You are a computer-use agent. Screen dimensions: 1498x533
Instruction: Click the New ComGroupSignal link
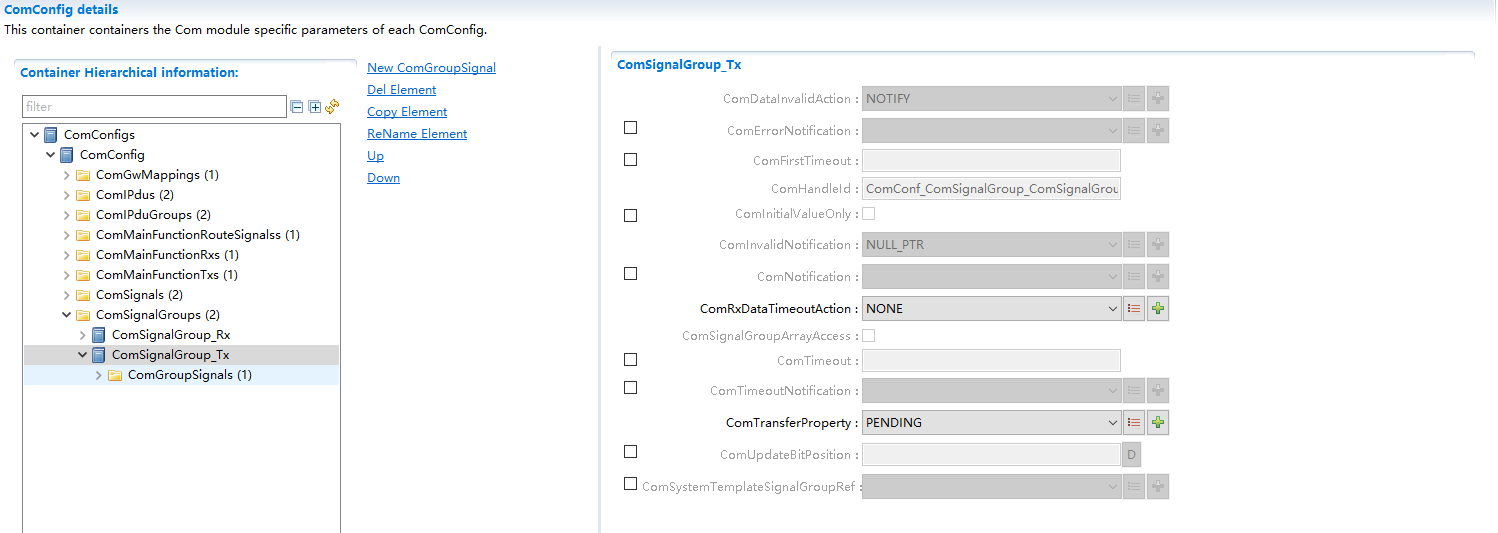pos(431,68)
